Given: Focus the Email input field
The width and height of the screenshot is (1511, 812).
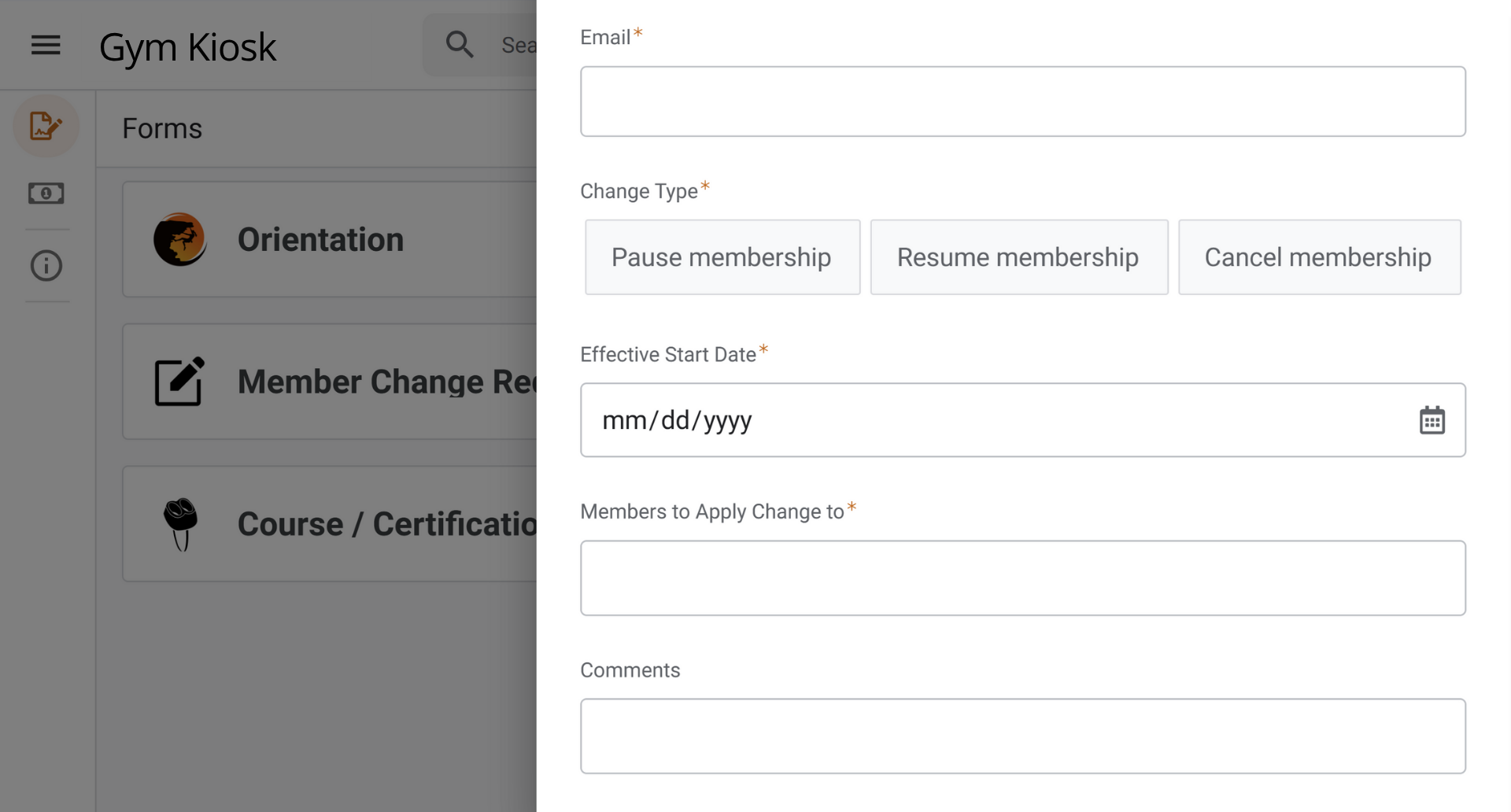Looking at the screenshot, I should (1023, 101).
